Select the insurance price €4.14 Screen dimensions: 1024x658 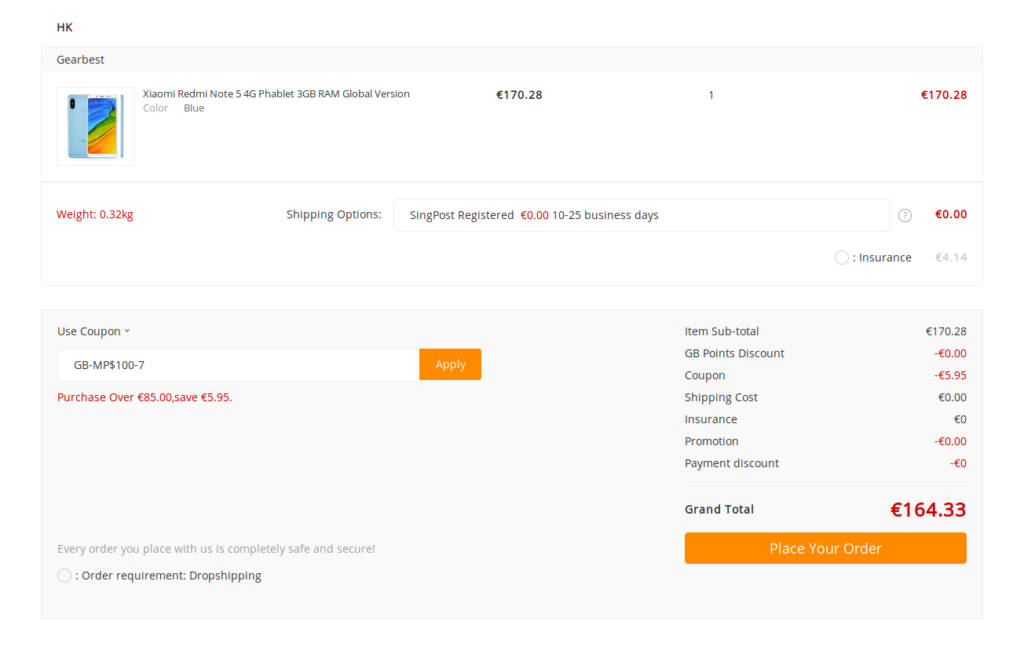pos(951,258)
